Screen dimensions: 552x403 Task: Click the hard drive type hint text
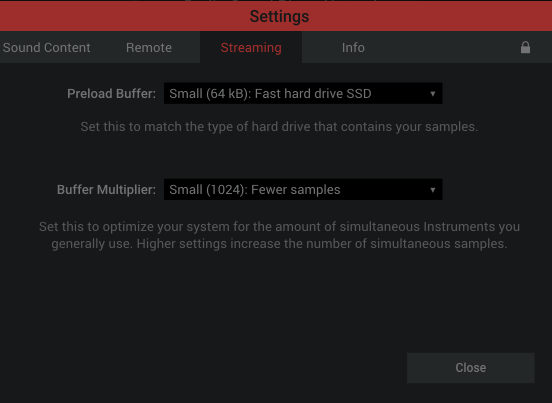279,127
